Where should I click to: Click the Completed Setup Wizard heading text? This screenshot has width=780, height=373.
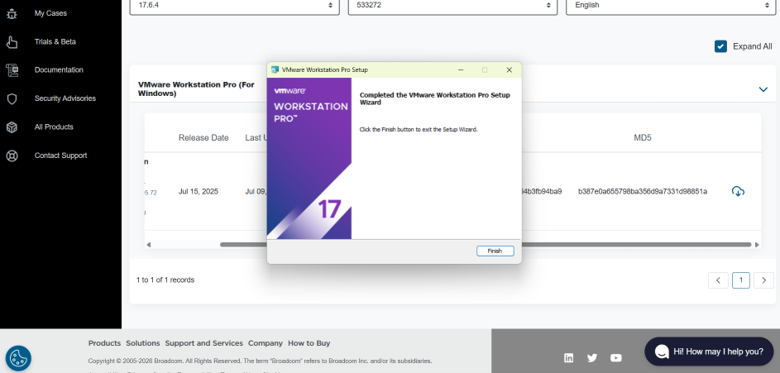435,98
